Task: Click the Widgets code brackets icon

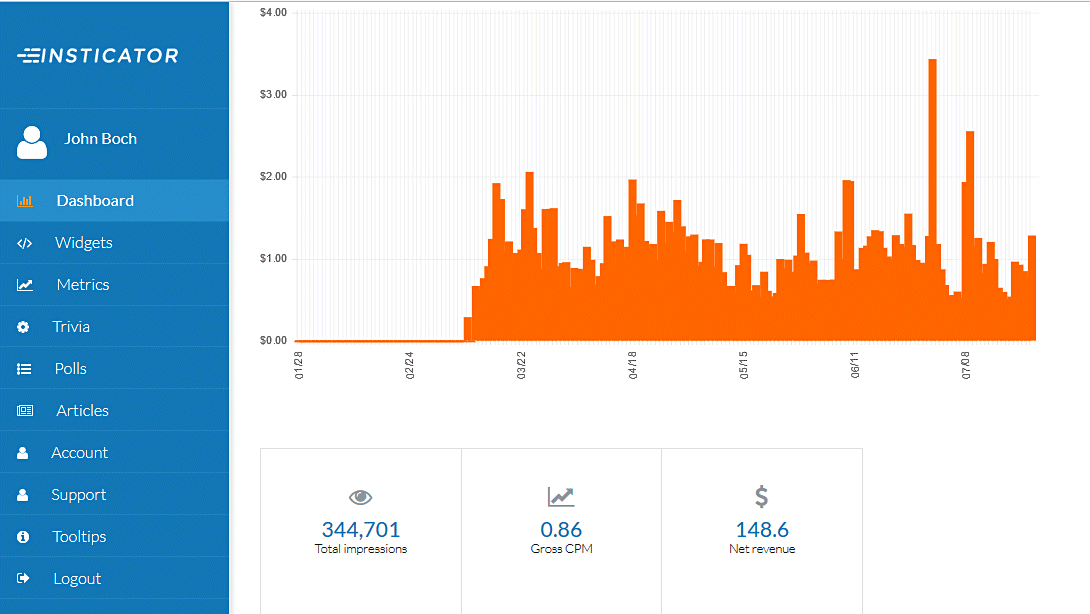Action: 25,243
